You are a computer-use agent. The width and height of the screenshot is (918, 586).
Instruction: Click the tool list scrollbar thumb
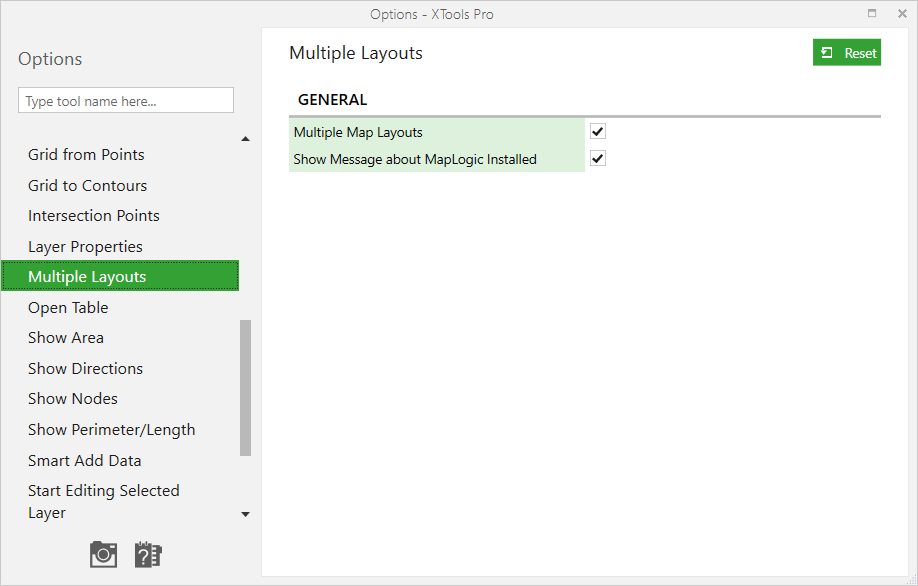[x=246, y=388]
